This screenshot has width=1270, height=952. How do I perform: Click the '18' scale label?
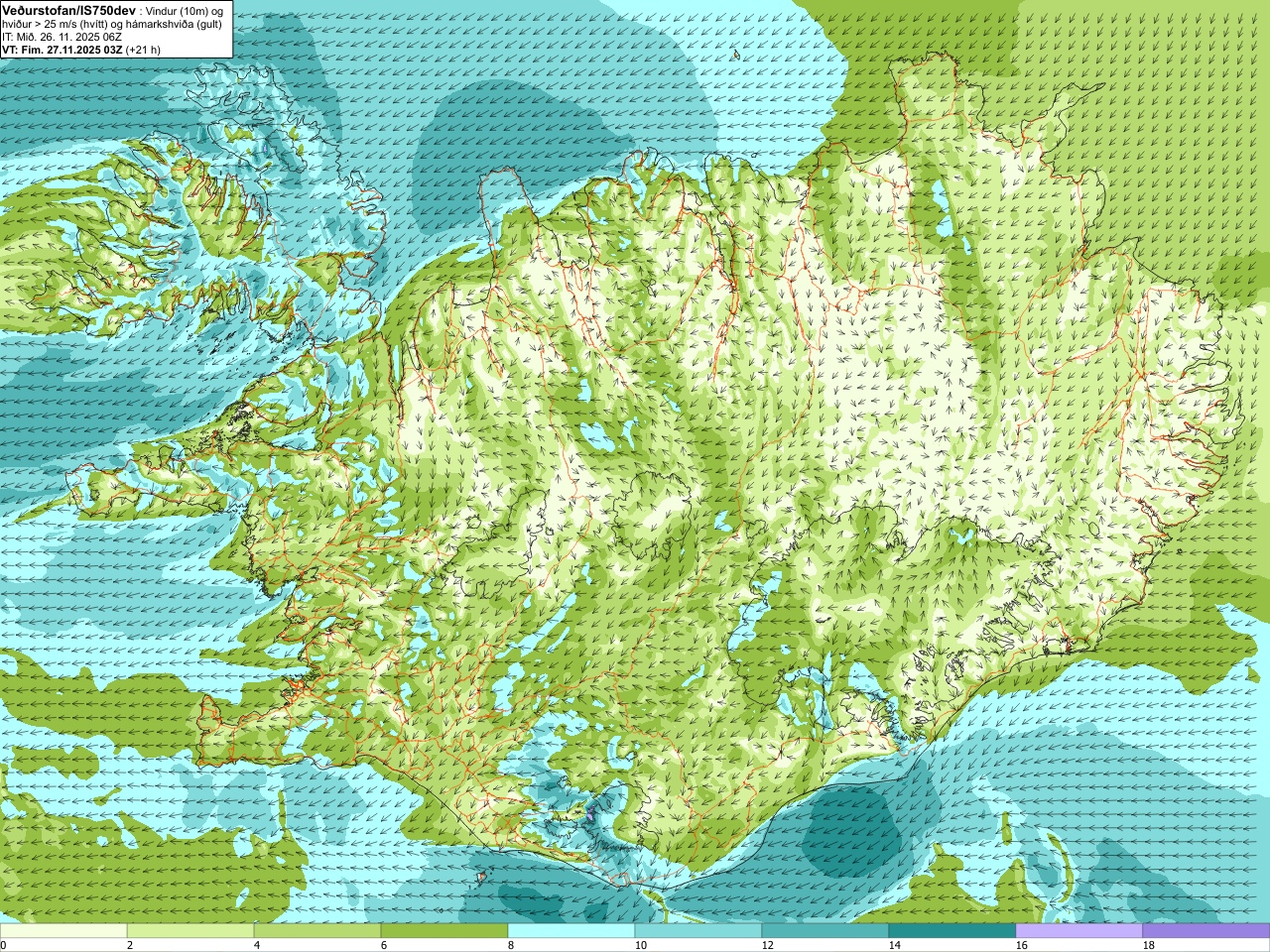(1148, 945)
